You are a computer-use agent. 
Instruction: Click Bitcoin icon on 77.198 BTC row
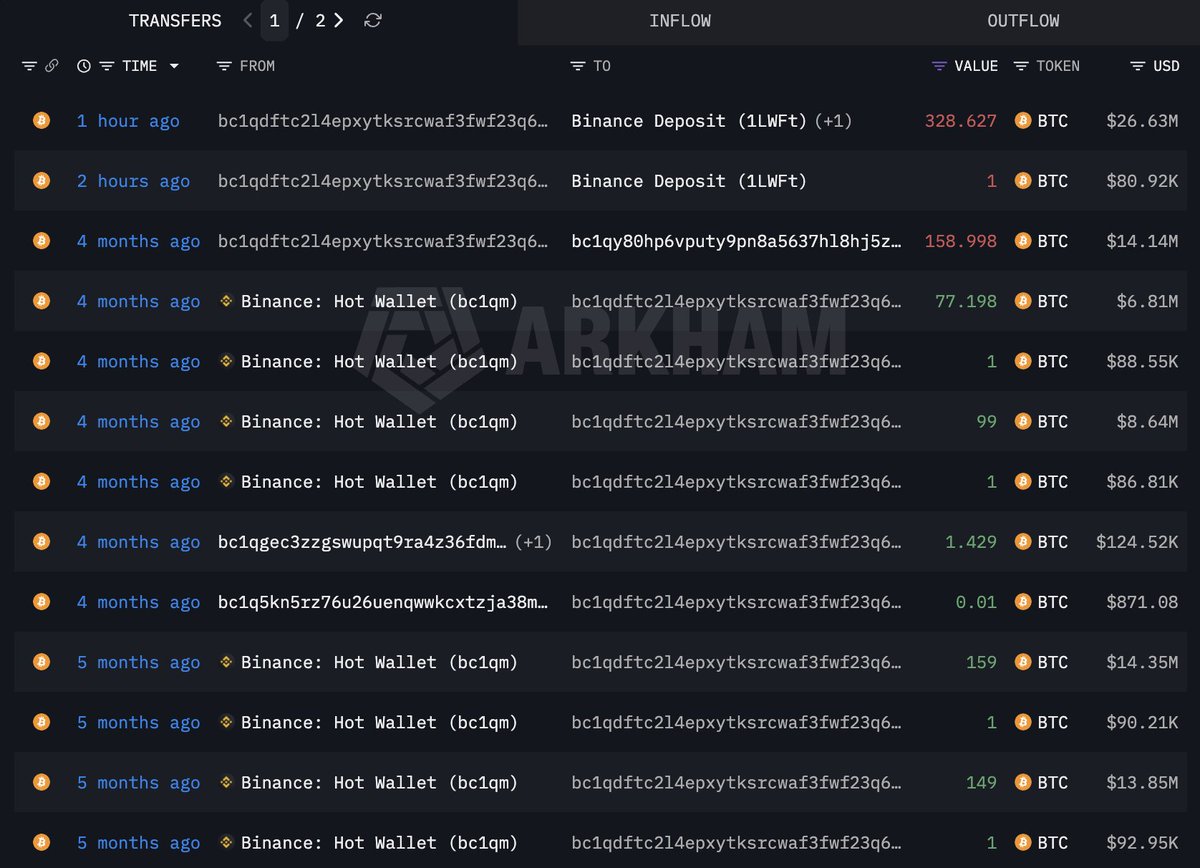coord(41,300)
